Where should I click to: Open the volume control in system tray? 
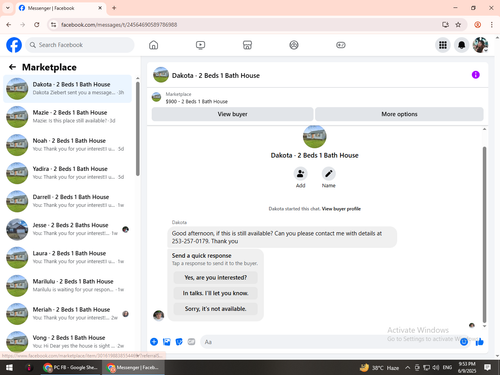tap(436, 368)
